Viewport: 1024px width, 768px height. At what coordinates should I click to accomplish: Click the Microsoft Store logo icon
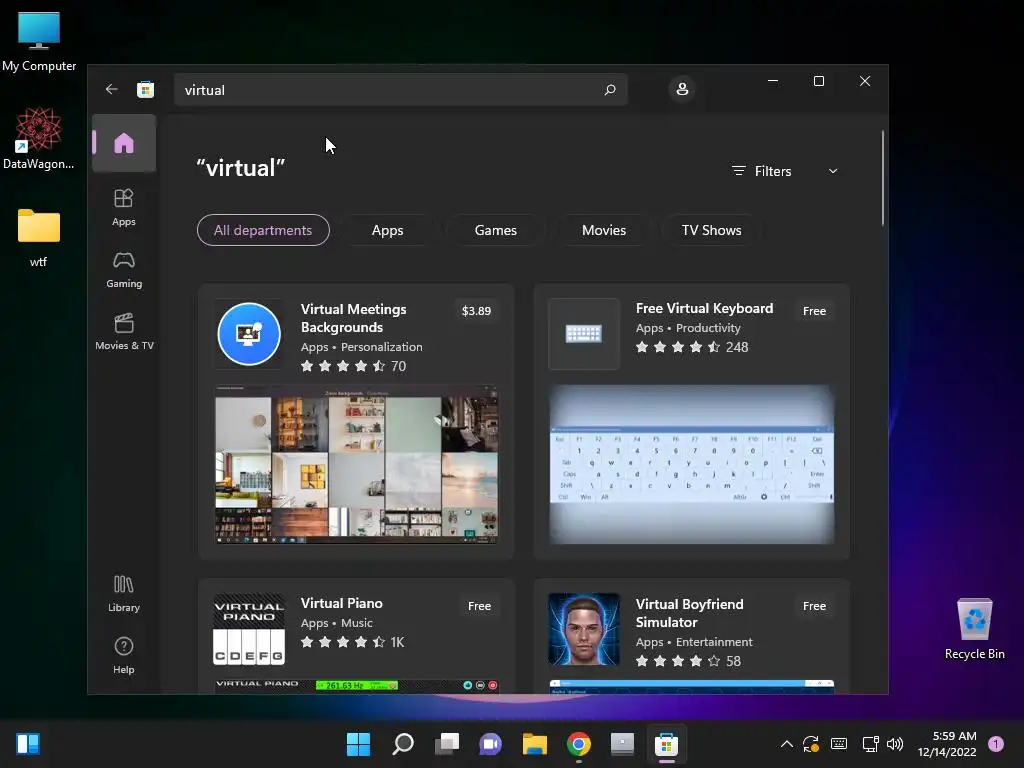145,89
